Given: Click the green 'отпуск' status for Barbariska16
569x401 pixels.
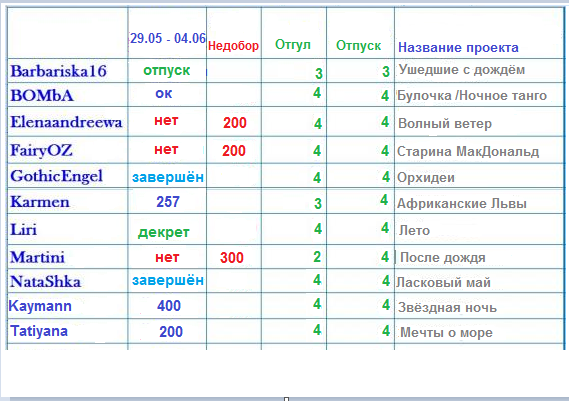Looking at the screenshot, I should 167,71.
